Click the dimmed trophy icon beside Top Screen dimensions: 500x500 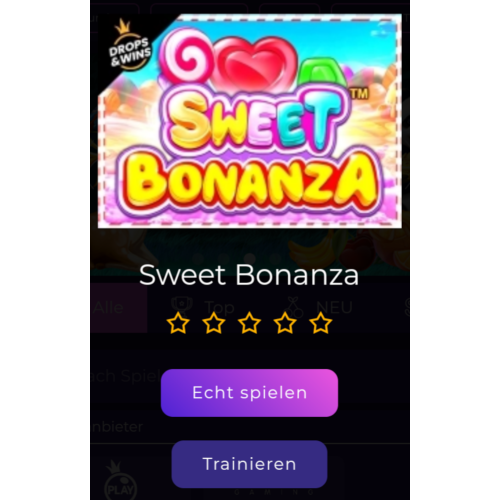(x=182, y=307)
